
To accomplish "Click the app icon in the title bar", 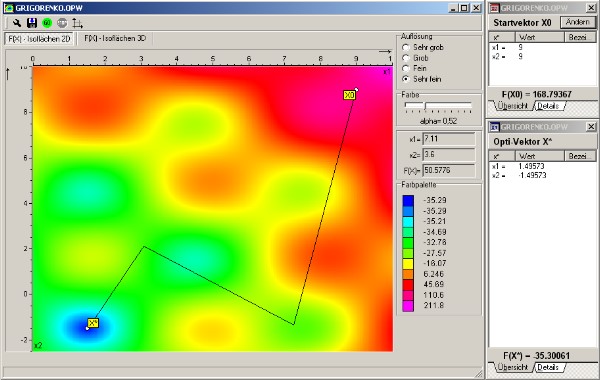I will pos(9,8).
